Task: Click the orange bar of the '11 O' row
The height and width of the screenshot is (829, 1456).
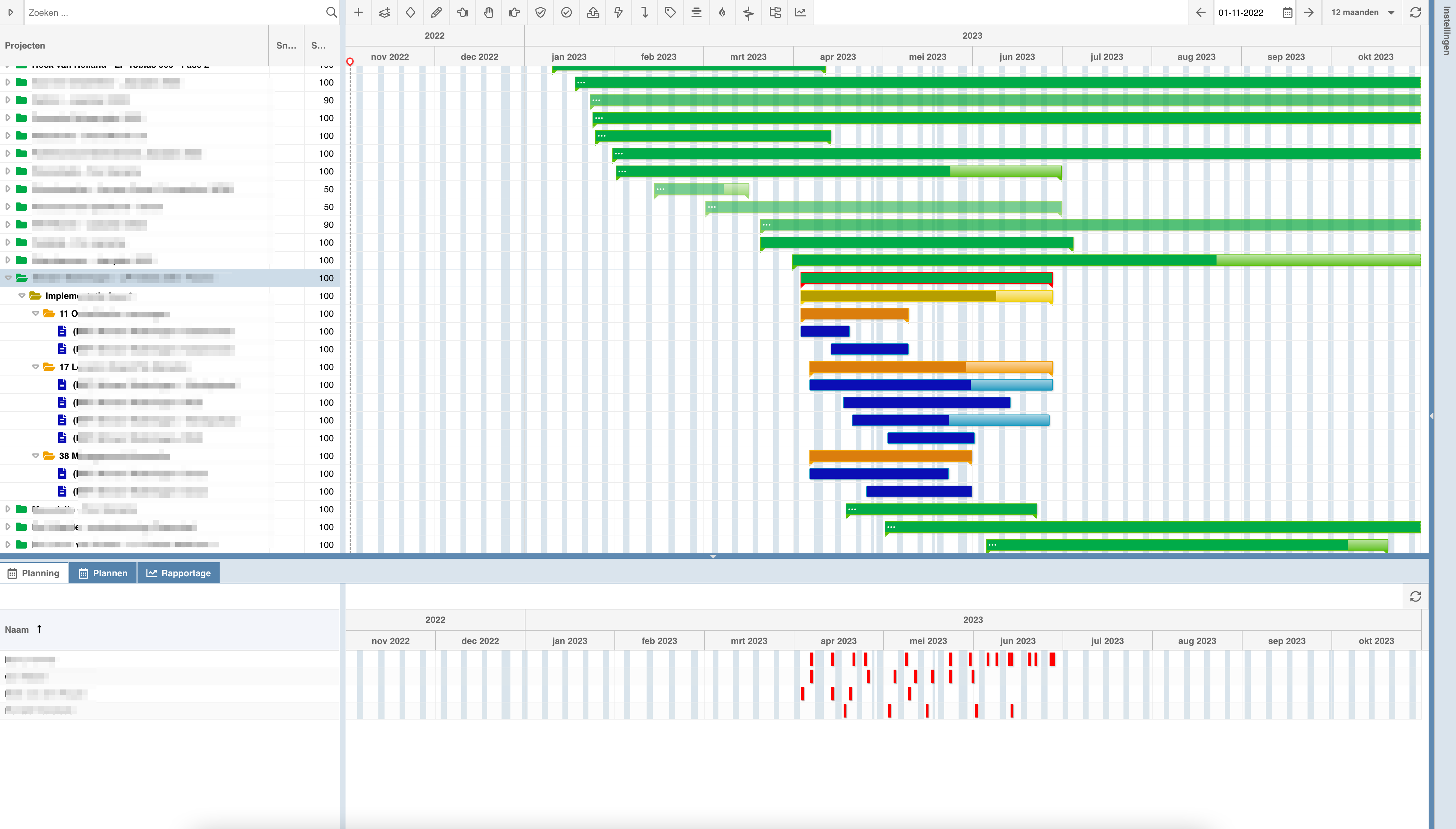Action: click(854, 314)
